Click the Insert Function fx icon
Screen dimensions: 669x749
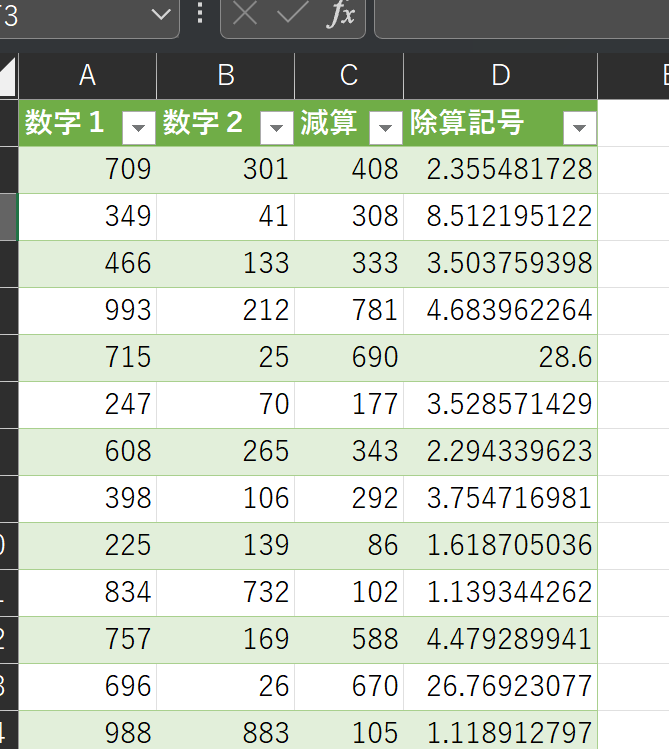341,15
